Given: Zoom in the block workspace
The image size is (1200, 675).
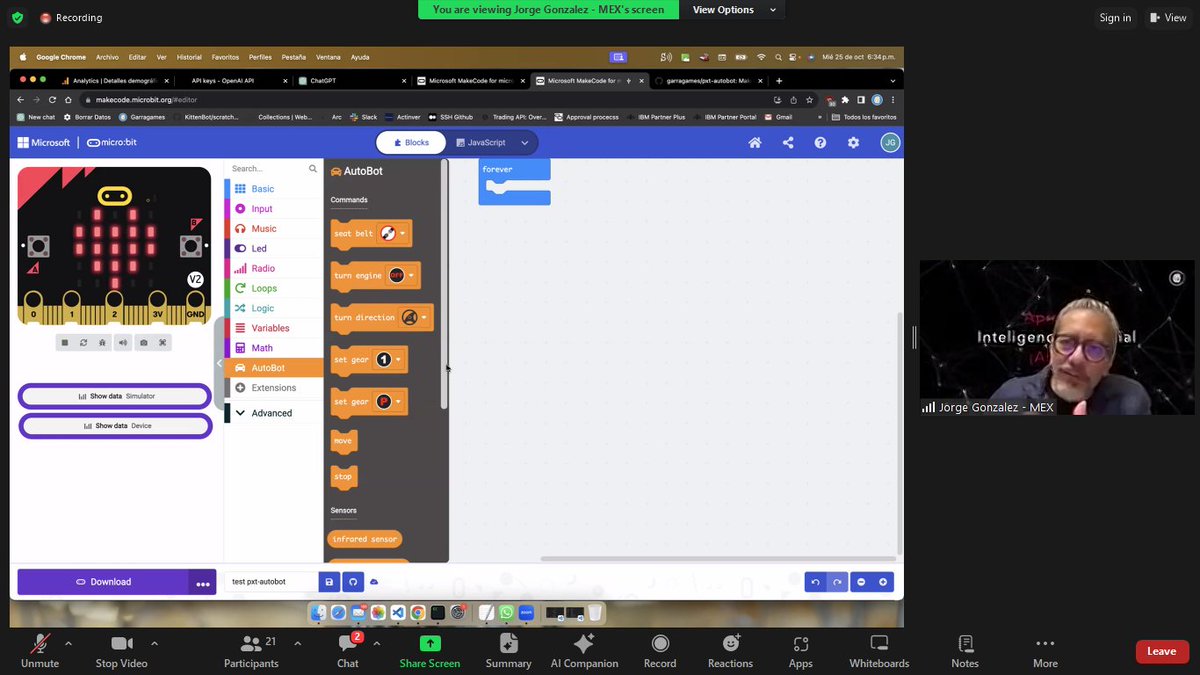Looking at the screenshot, I should point(883,582).
